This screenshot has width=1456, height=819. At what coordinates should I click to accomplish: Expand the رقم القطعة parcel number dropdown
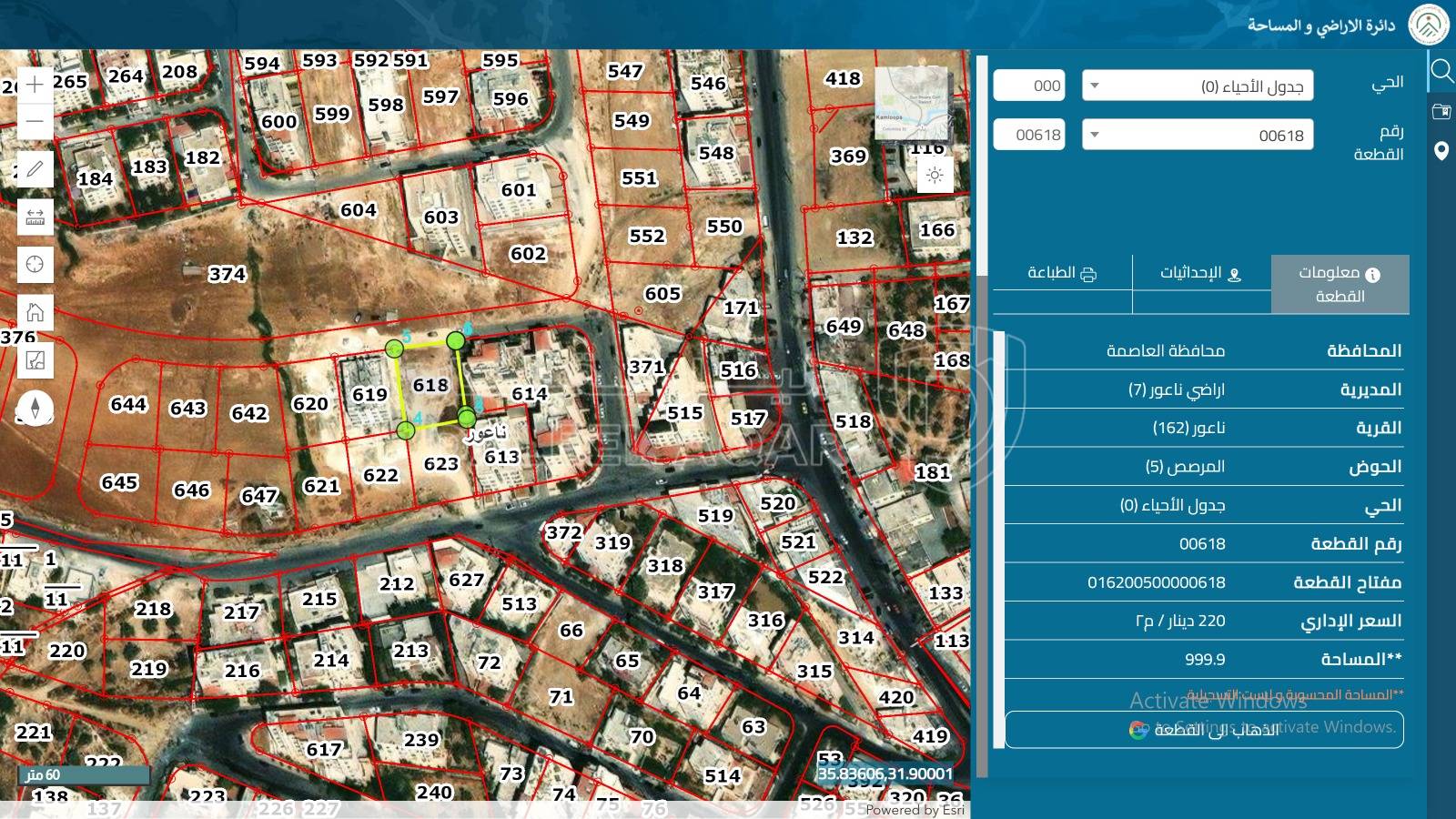tap(1197, 136)
